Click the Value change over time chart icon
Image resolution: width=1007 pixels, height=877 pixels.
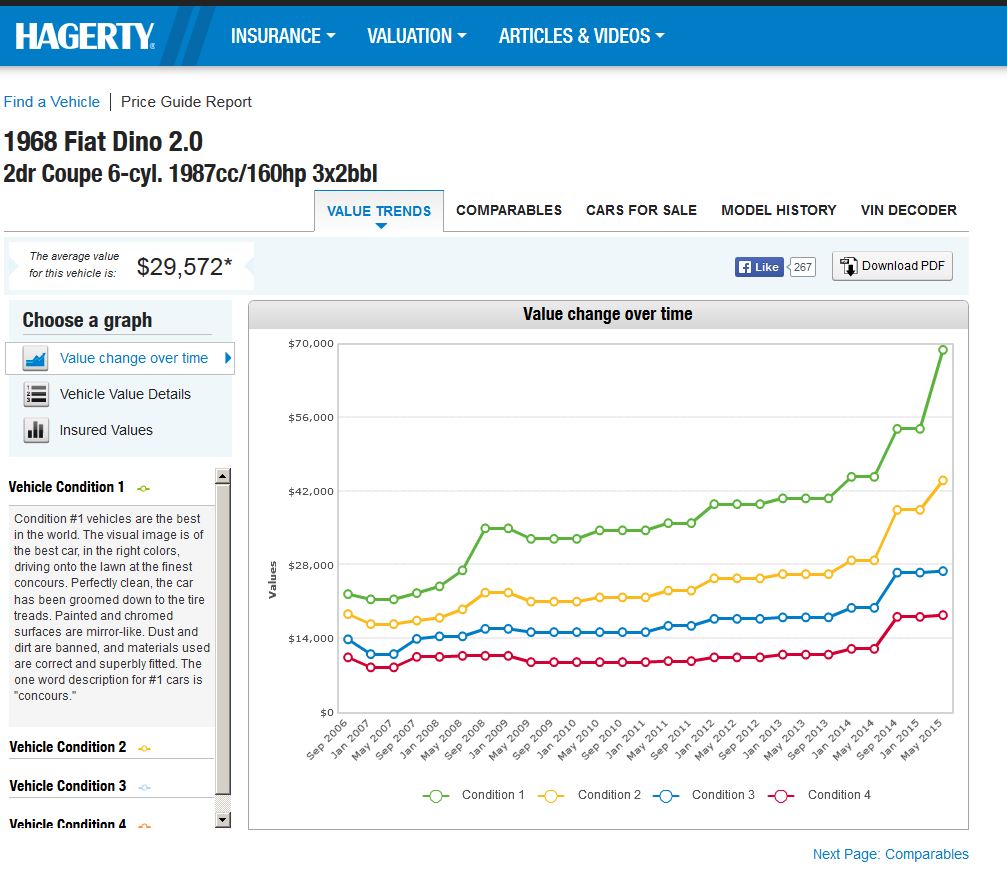coord(36,359)
